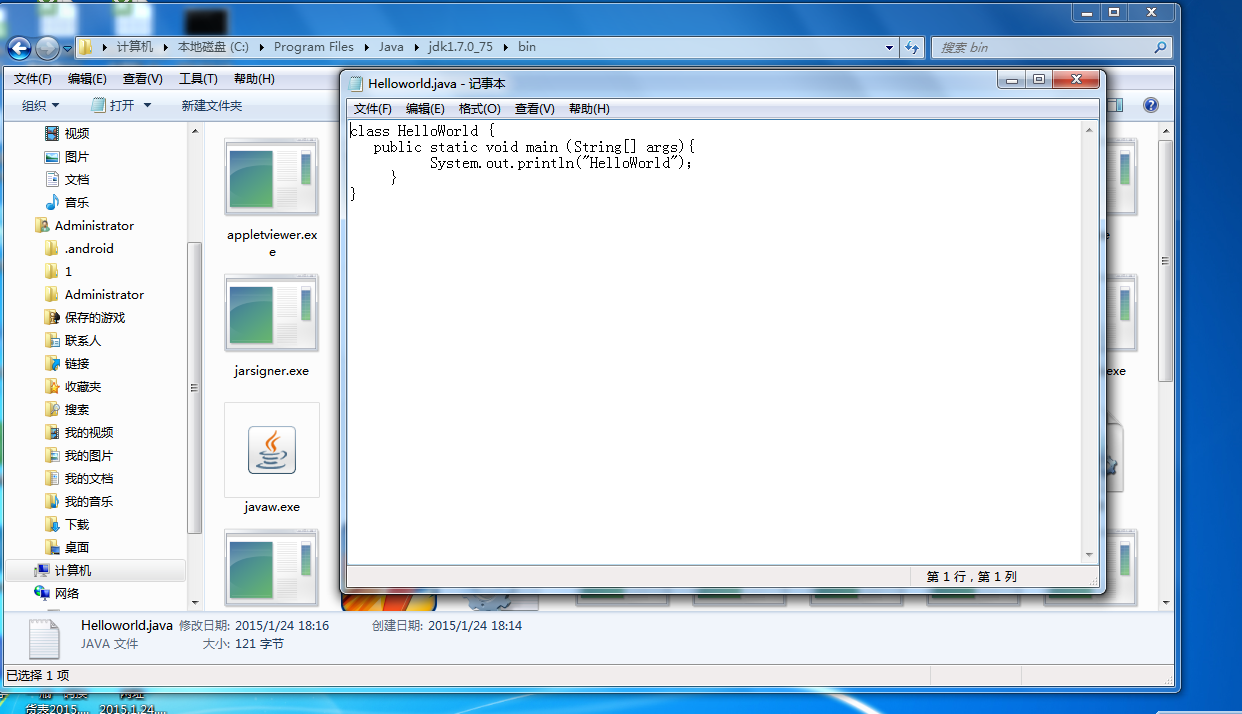Open 链接 folder in tree
Image resolution: width=1242 pixels, height=714 pixels.
[77, 363]
